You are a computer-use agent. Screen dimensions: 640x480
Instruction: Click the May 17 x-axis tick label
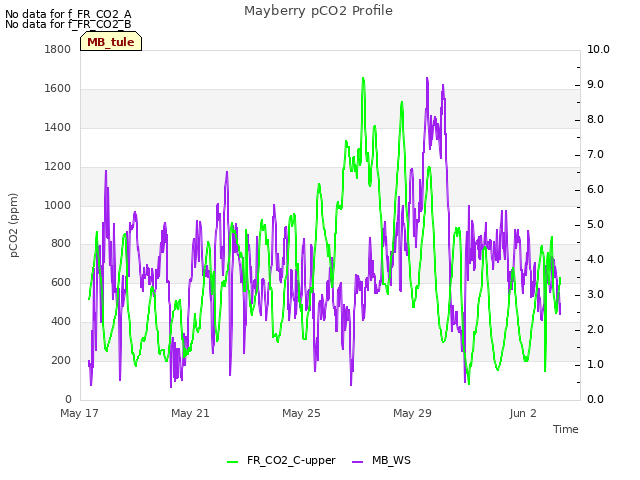(x=79, y=413)
